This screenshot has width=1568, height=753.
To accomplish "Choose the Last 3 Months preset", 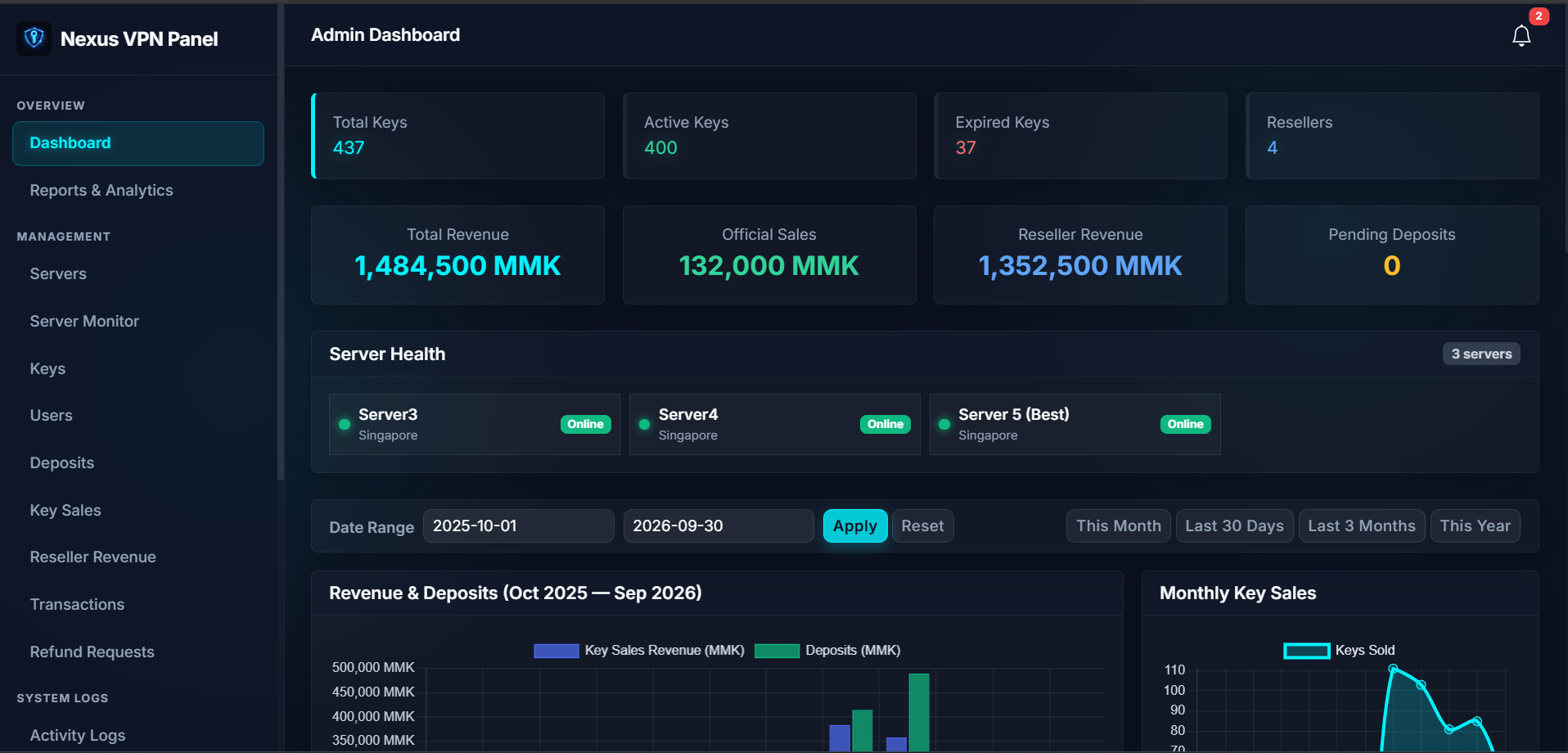I will [1362, 526].
